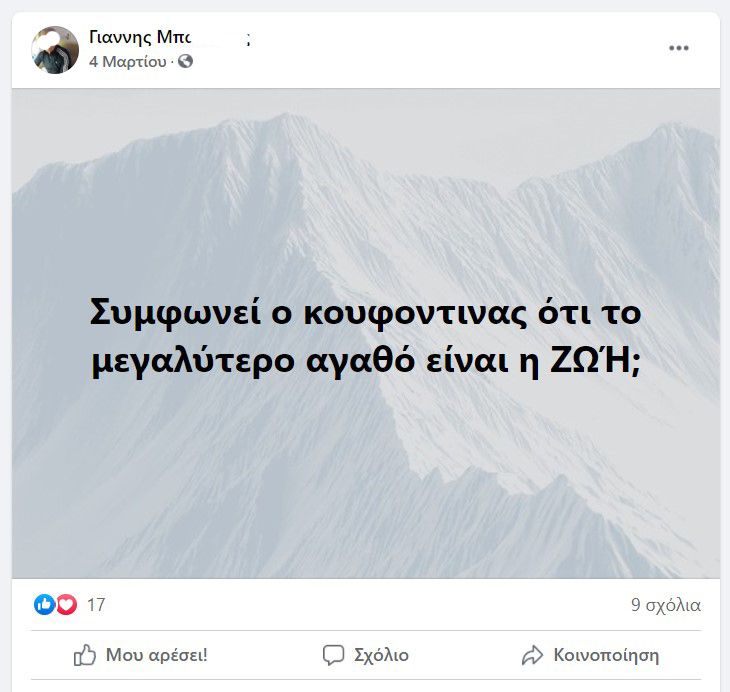This screenshot has width=730, height=692.
Task: Click the line starting μεγαλύτερο αγαθό
Action: pos(365,361)
